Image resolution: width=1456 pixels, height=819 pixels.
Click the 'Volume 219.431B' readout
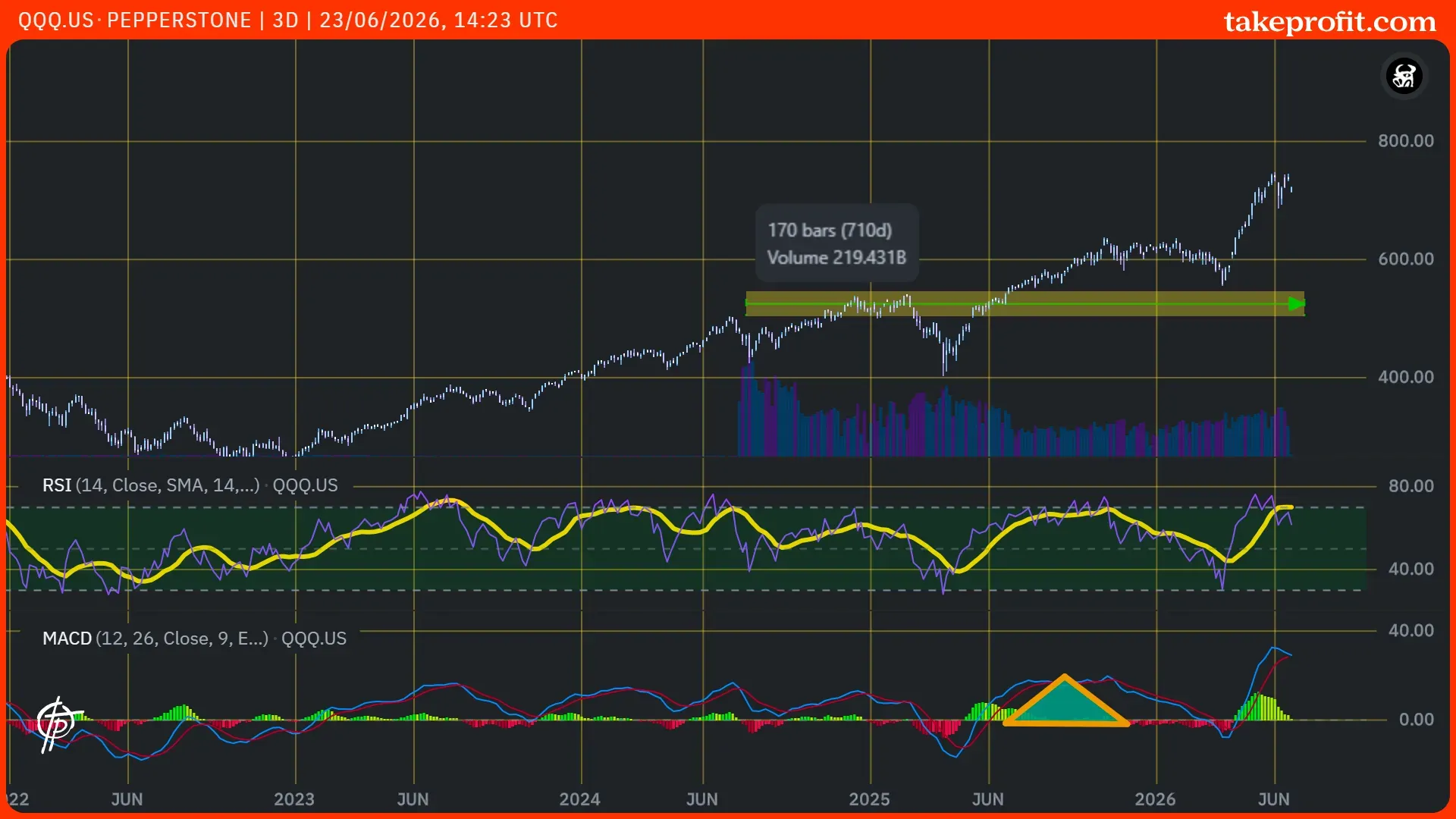[836, 258]
